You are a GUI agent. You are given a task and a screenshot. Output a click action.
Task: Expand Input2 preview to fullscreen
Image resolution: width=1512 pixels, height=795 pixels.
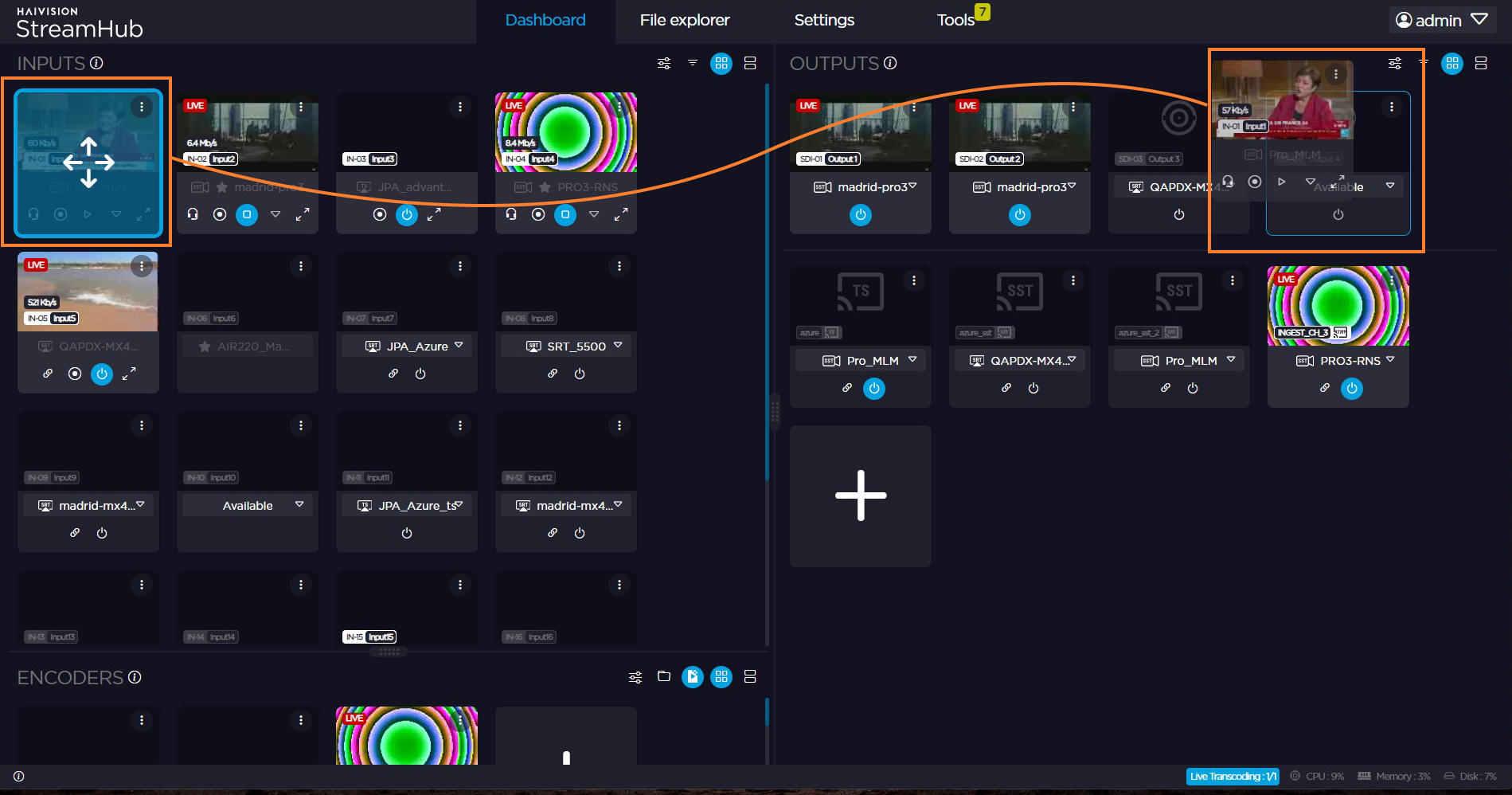303,214
